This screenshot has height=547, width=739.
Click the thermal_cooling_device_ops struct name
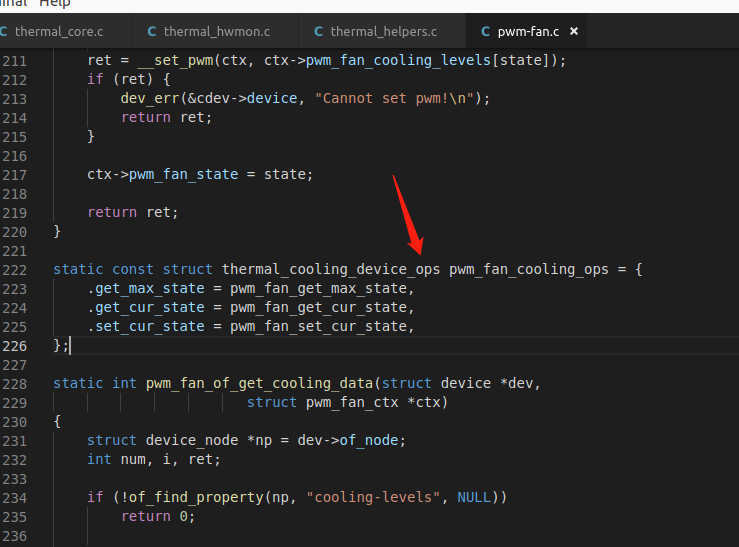(330, 269)
